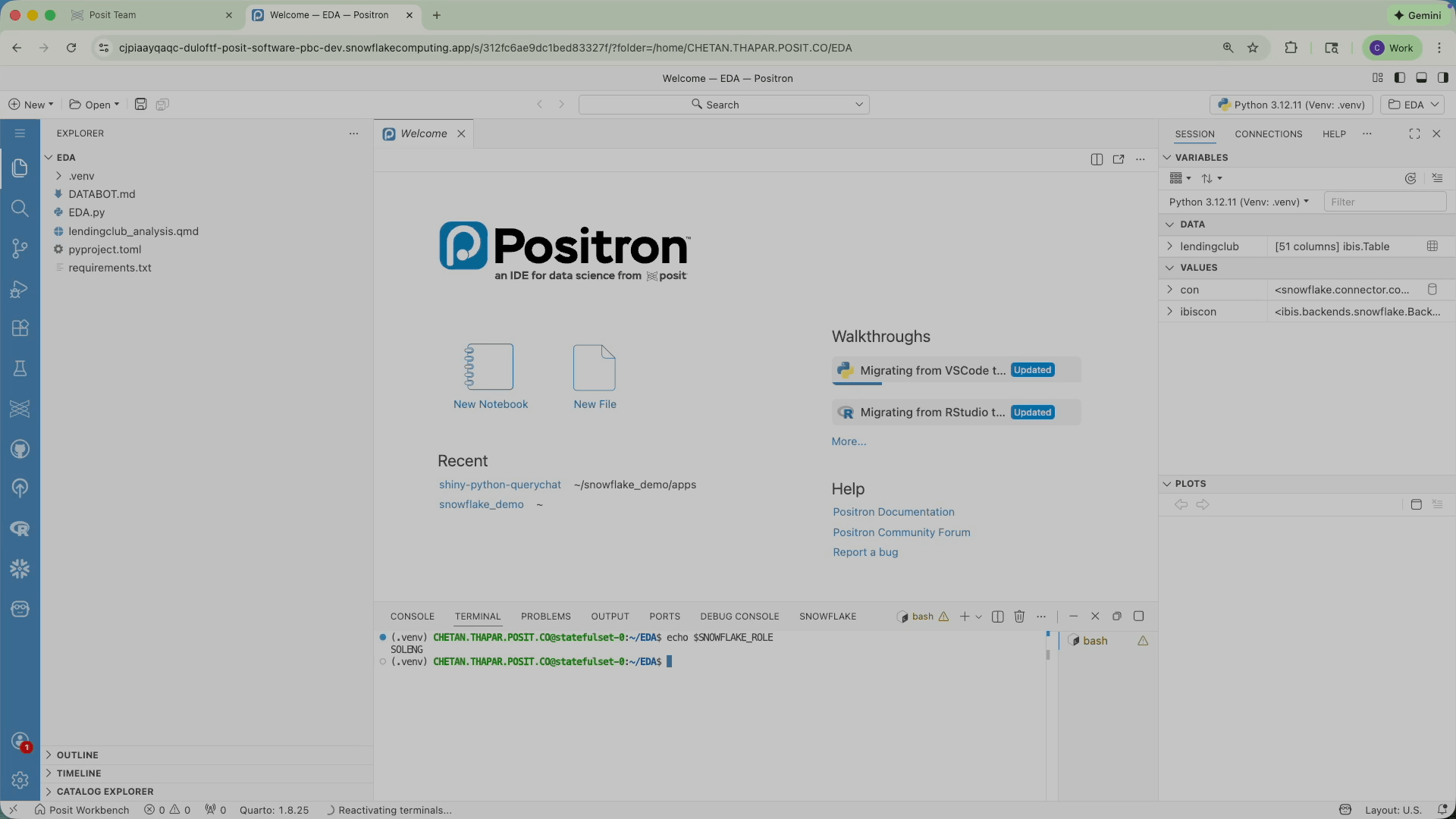
Task: Open the Run and Debug sidebar icon
Action: pos(20,289)
